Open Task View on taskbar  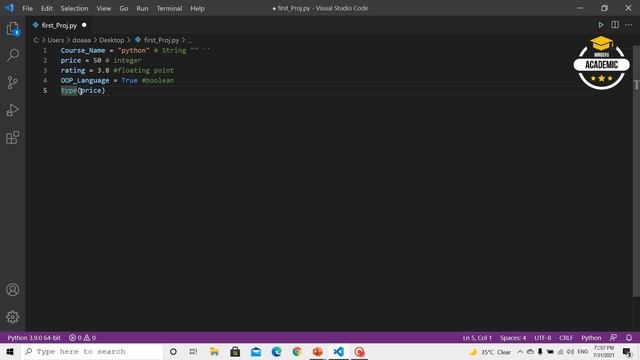(x=193, y=351)
